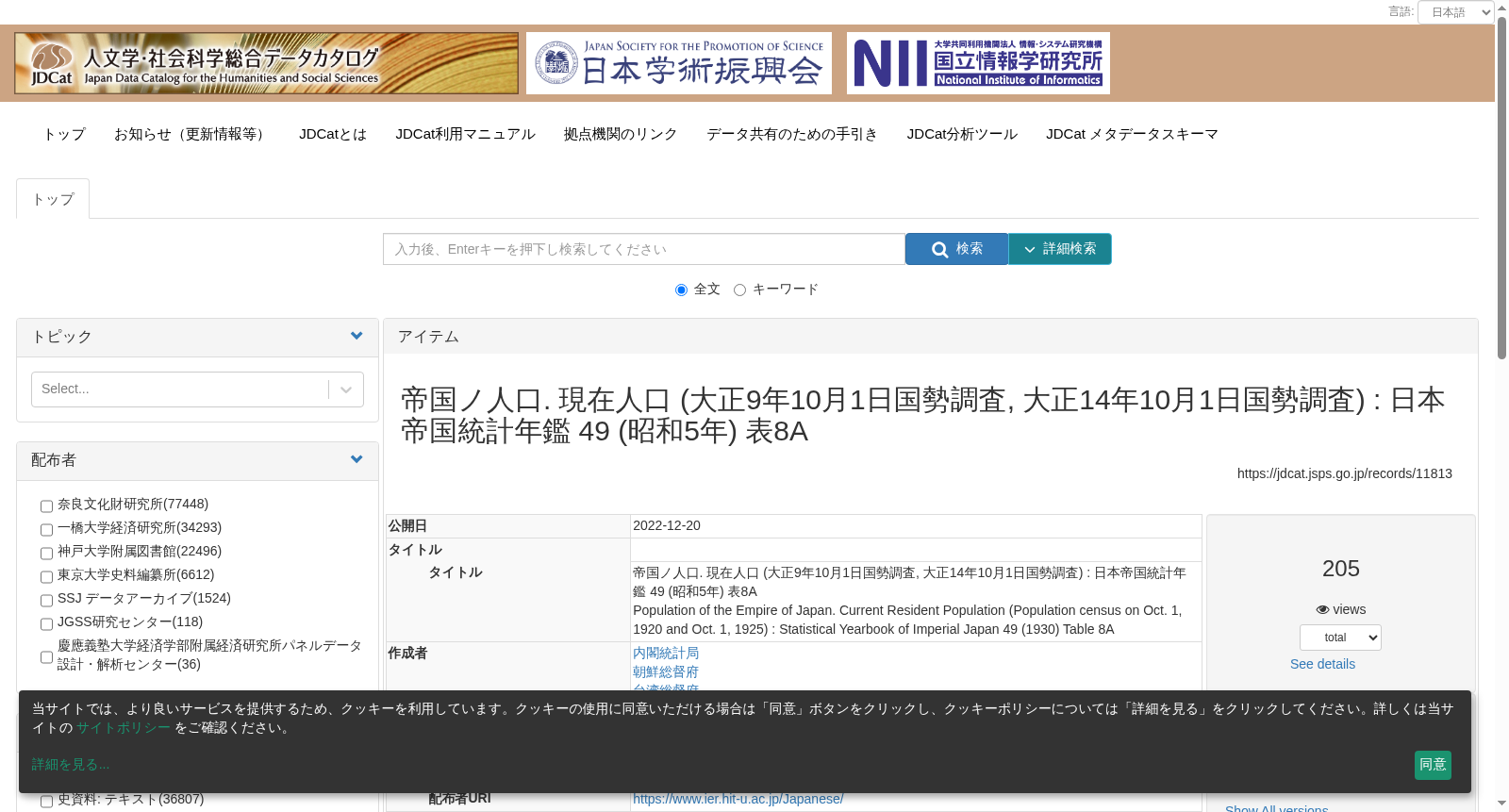
Task: Click the アイテム panel header
Action: click(930, 337)
